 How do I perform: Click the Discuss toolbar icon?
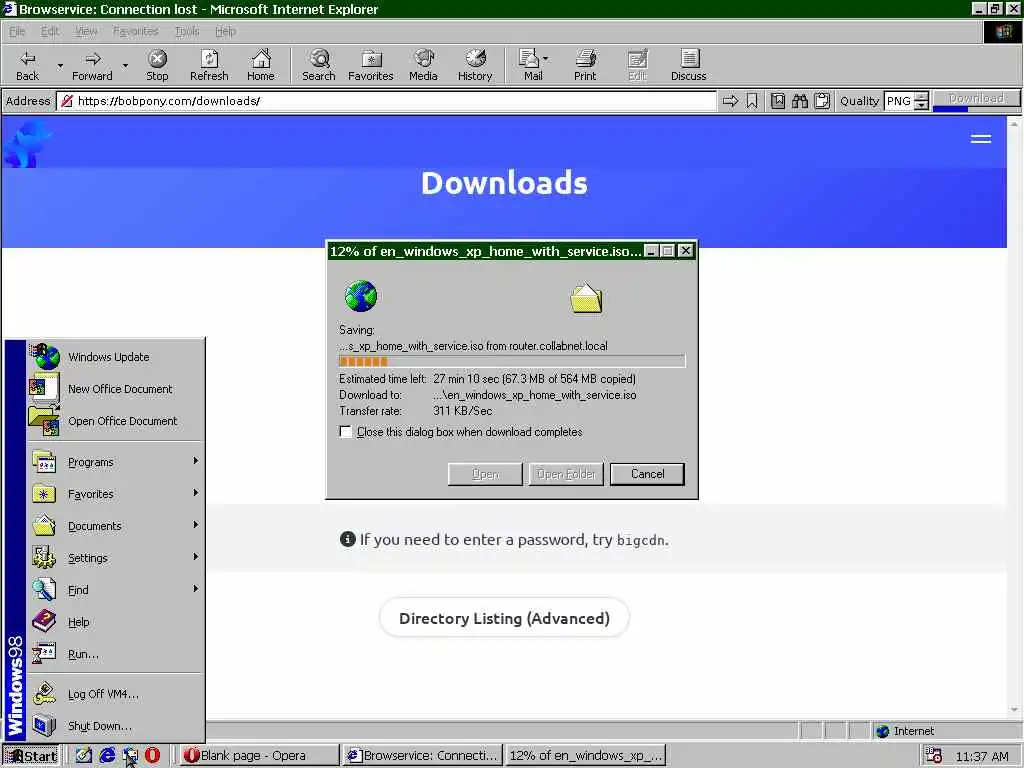(688, 65)
